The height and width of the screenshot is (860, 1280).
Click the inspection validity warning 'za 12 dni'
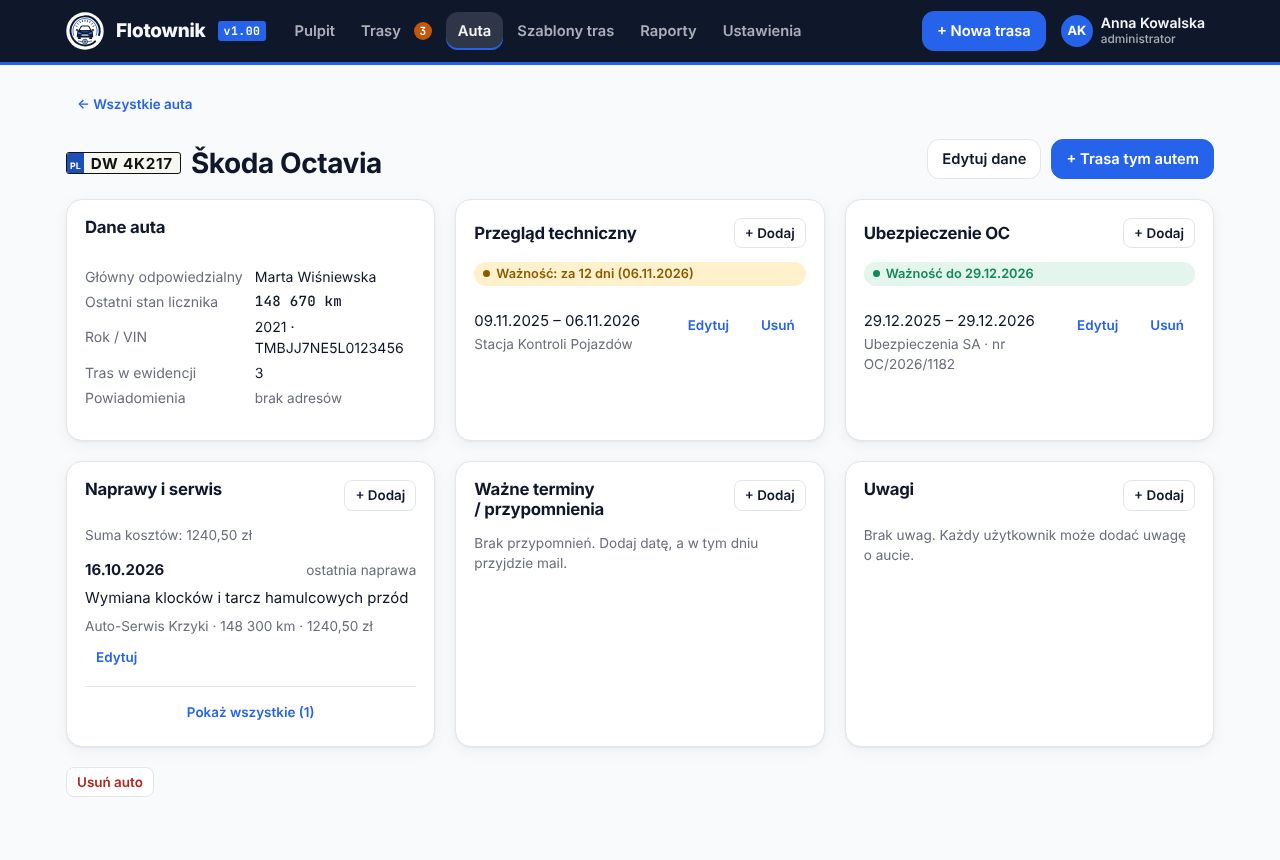(x=640, y=273)
